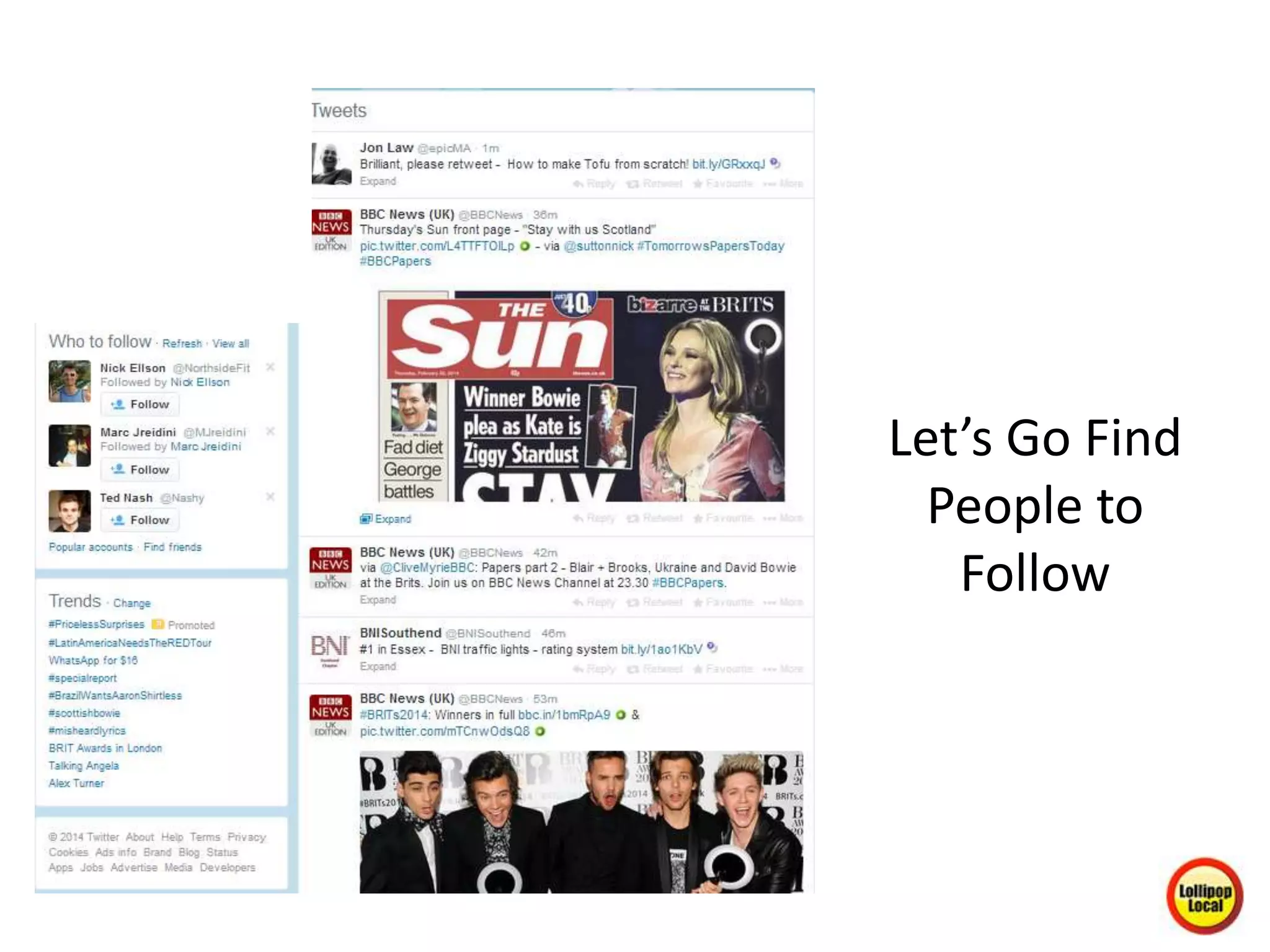Dismiss Ted Nash follow suggestion
1270x952 pixels.
270,496
